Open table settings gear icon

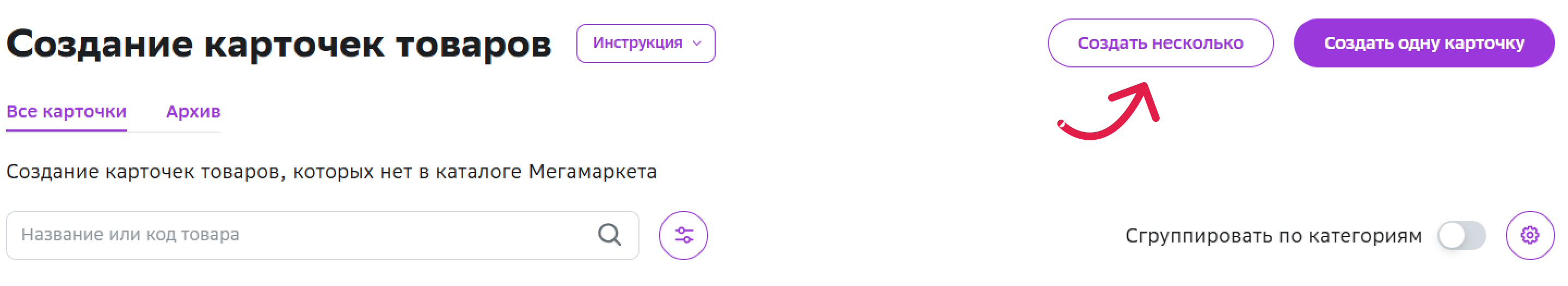[x=1530, y=235]
